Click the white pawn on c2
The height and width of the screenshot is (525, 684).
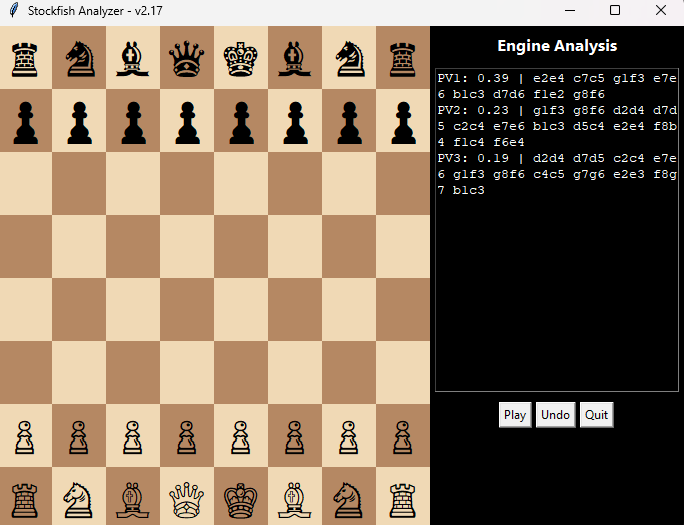tap(133, 437)
